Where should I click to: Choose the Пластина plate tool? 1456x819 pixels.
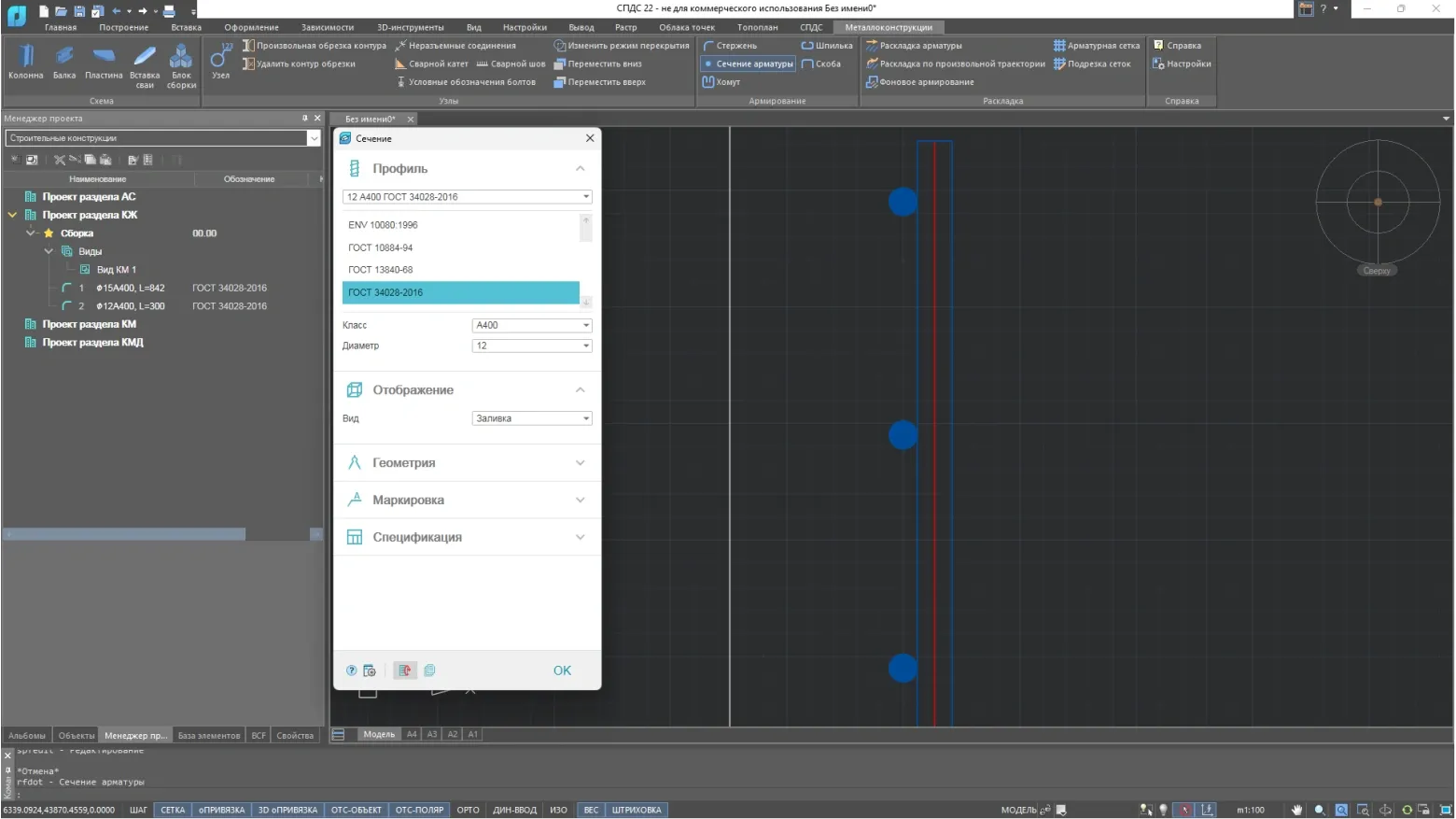[x=104, y=62]
